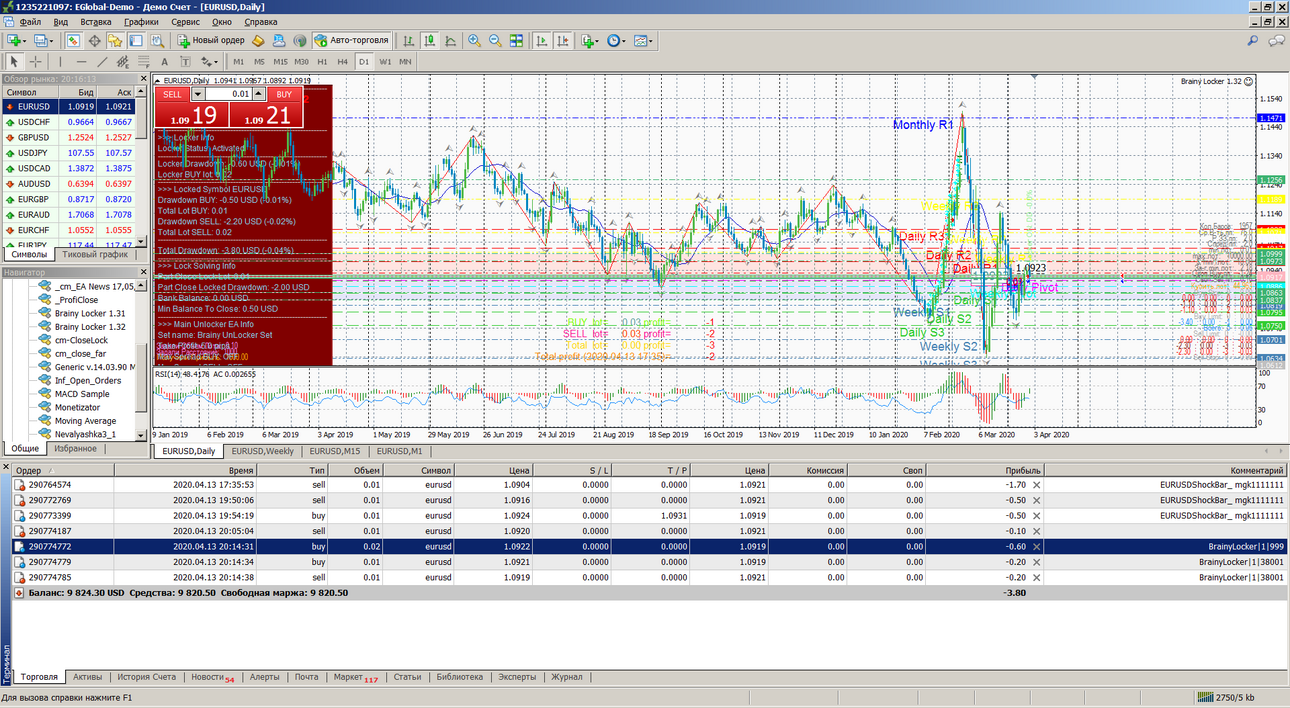The width and height of the screenshot is (1290, 708).
Task: Toggle the Авто-торговля auto-trading button
Action: 351,41
